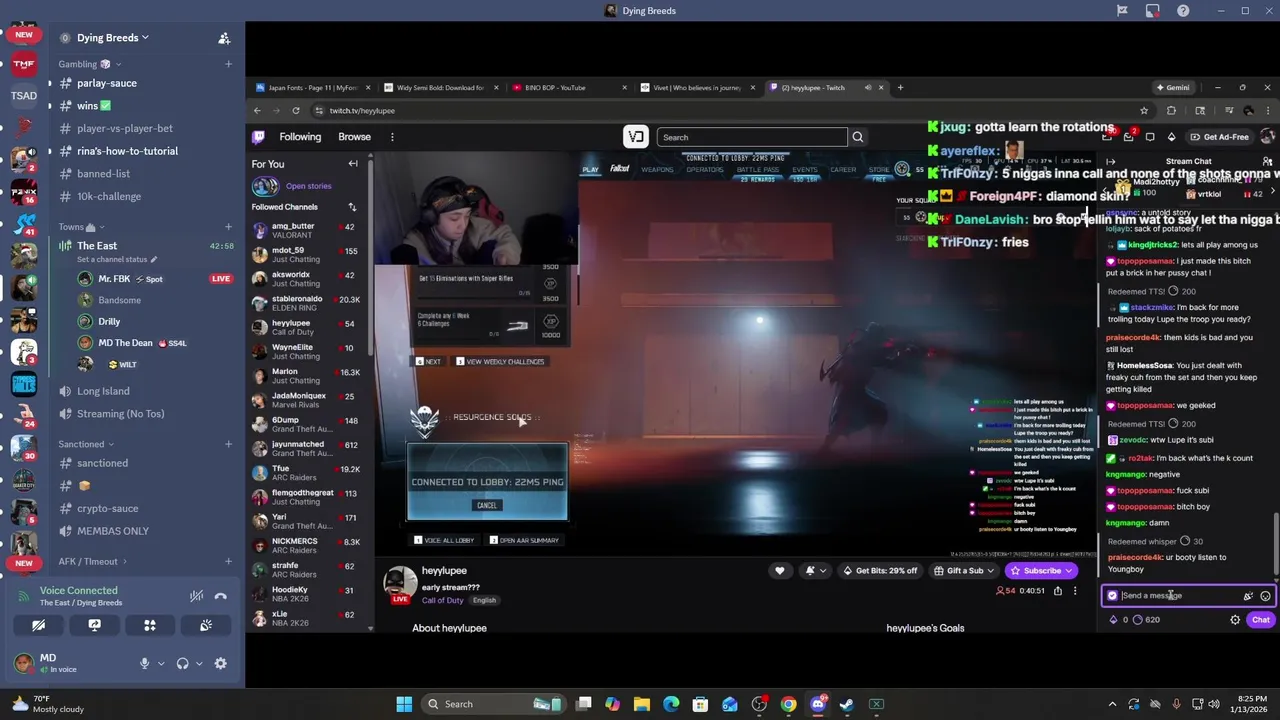This screenshot has height=720, width=1280.
Task: Click the Twitch search magnifier button
Action: [857, 137]
